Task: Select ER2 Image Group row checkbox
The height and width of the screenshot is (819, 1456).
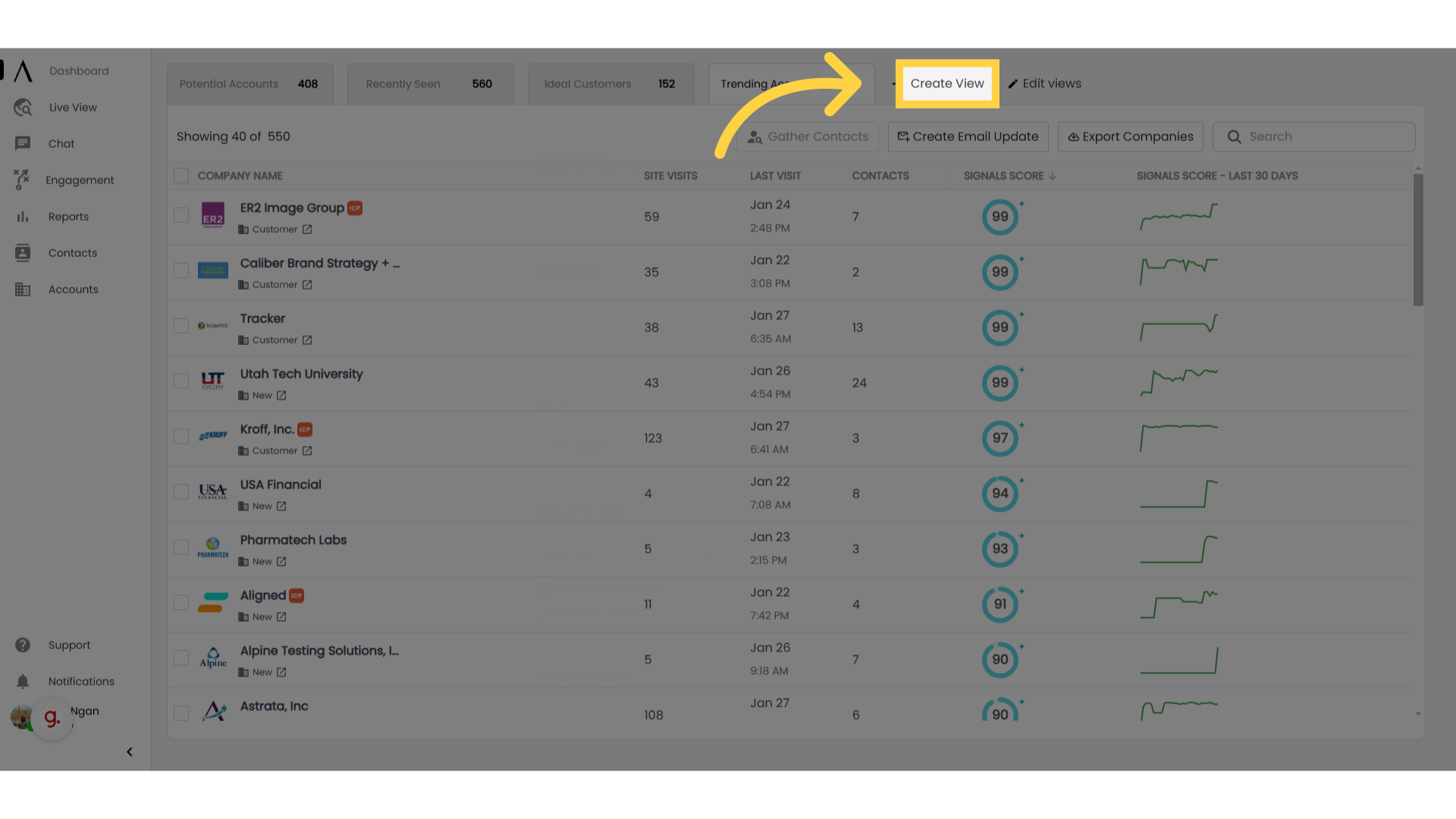Action: click(181, 215)
